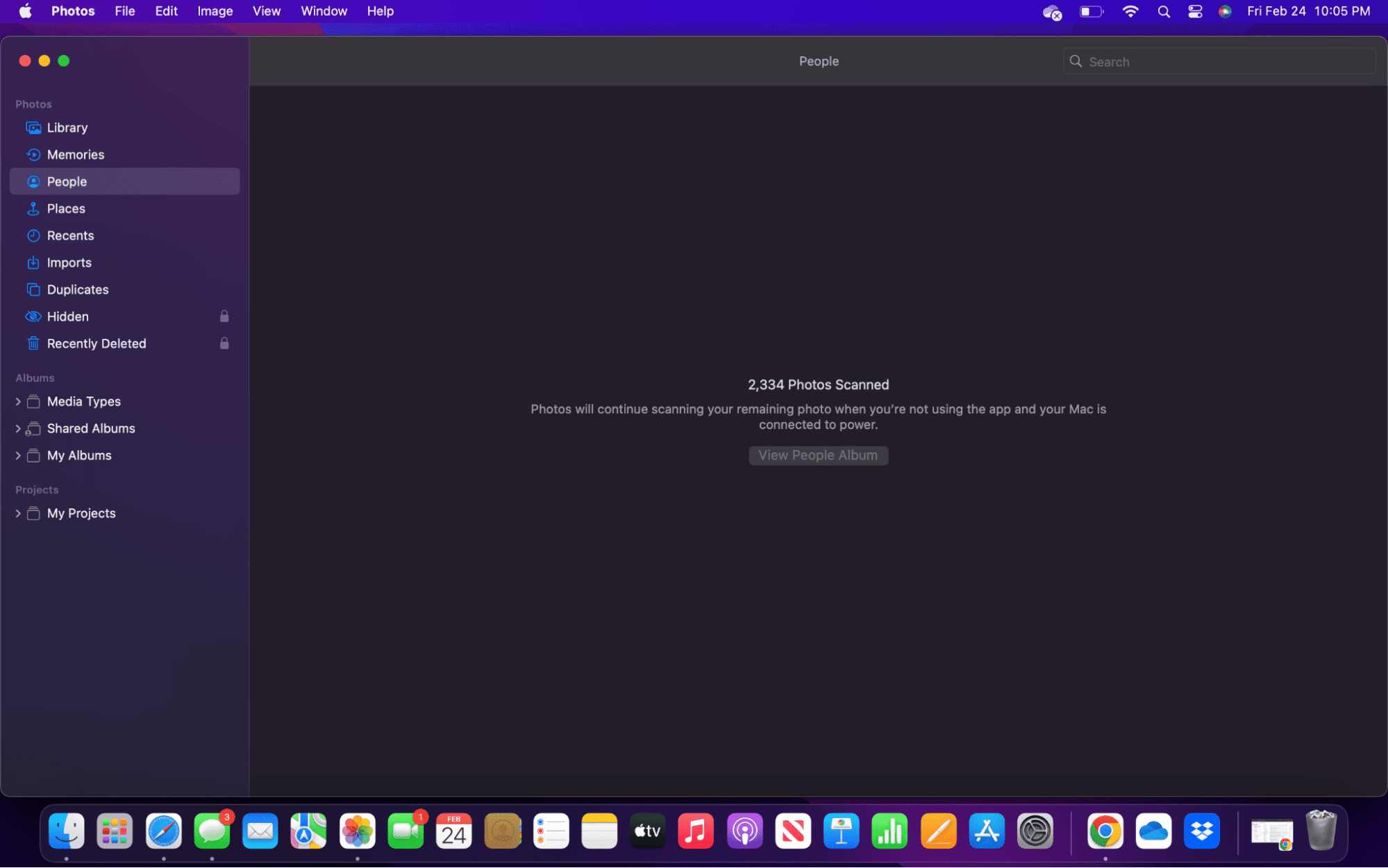Select the My Projects row
This screenshot has height=868, width=1388.
pos(125,514)
